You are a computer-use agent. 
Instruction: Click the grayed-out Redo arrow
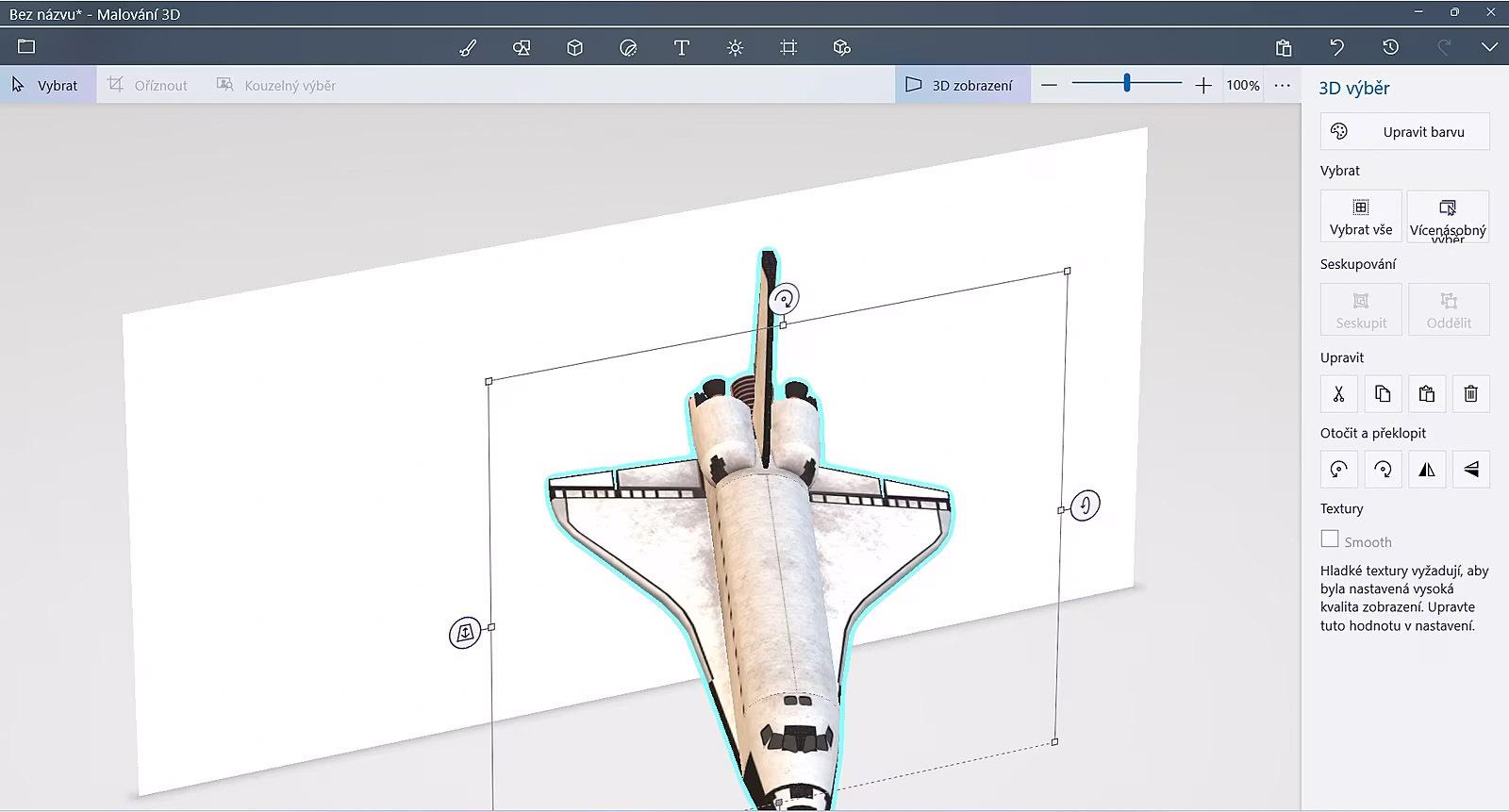click(x=1443, y=47)
